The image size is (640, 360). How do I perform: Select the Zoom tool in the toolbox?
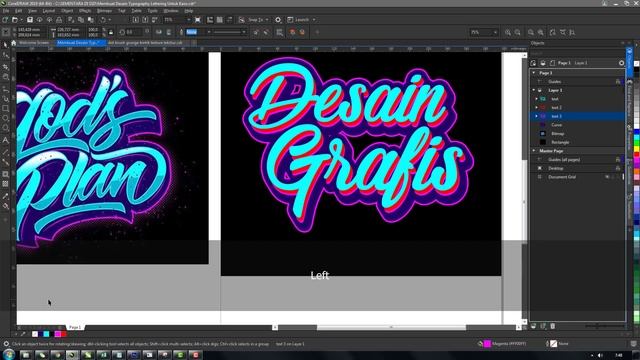tap(5, 77)
